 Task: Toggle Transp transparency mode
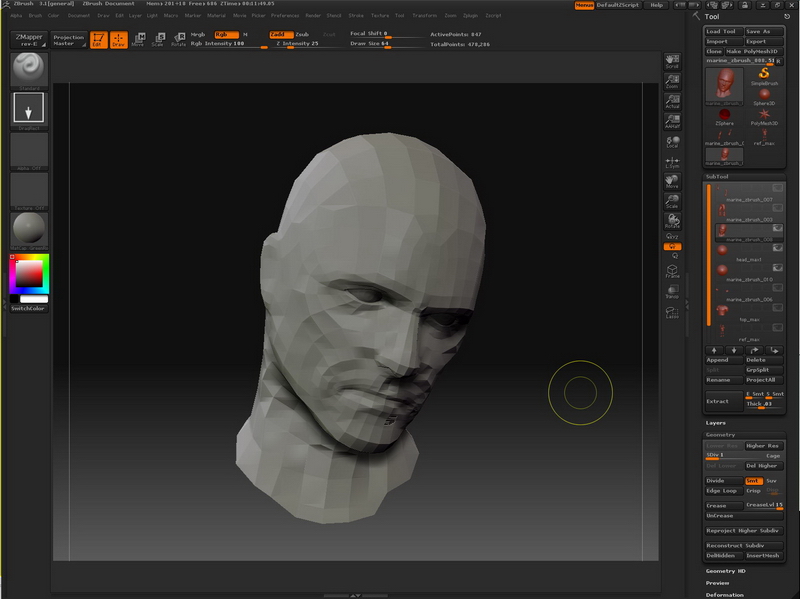click(672, 291)
